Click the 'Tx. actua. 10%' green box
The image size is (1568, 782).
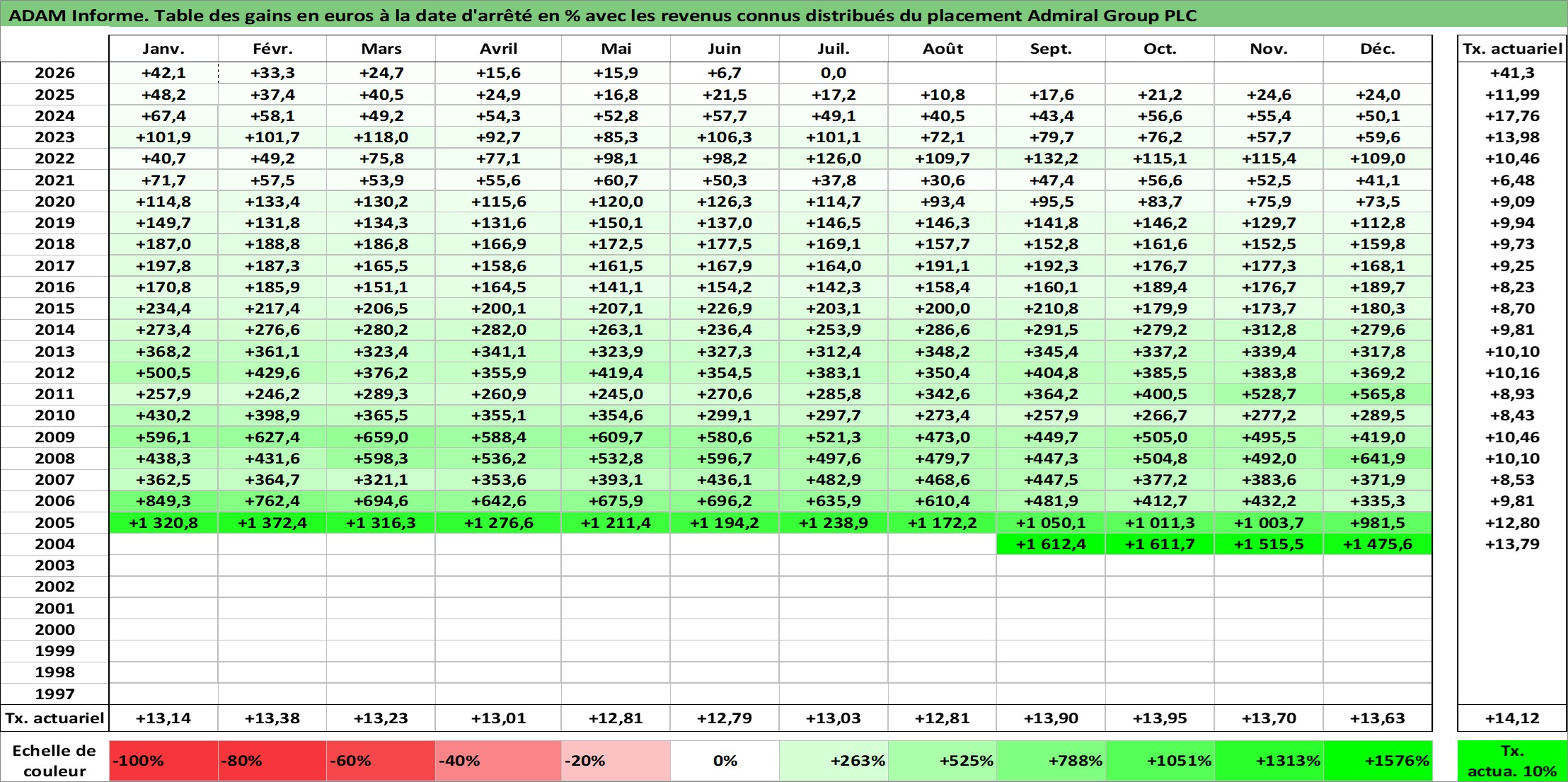coord(1512,761)
